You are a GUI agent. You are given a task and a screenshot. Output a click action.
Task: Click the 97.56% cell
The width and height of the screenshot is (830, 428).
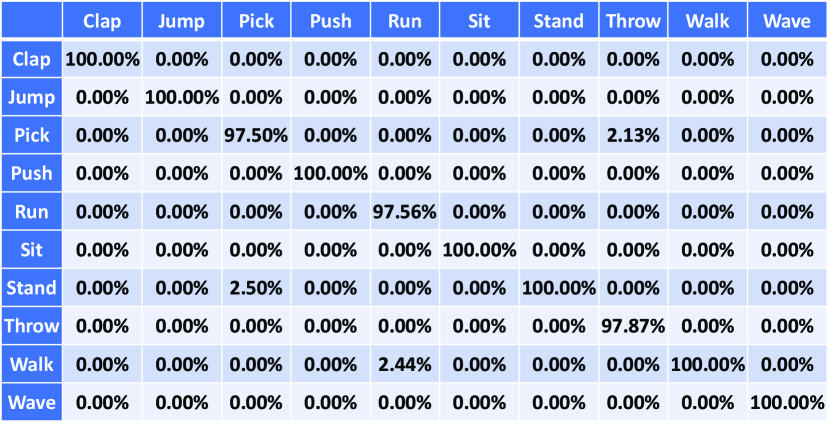[x=406, y=212]
